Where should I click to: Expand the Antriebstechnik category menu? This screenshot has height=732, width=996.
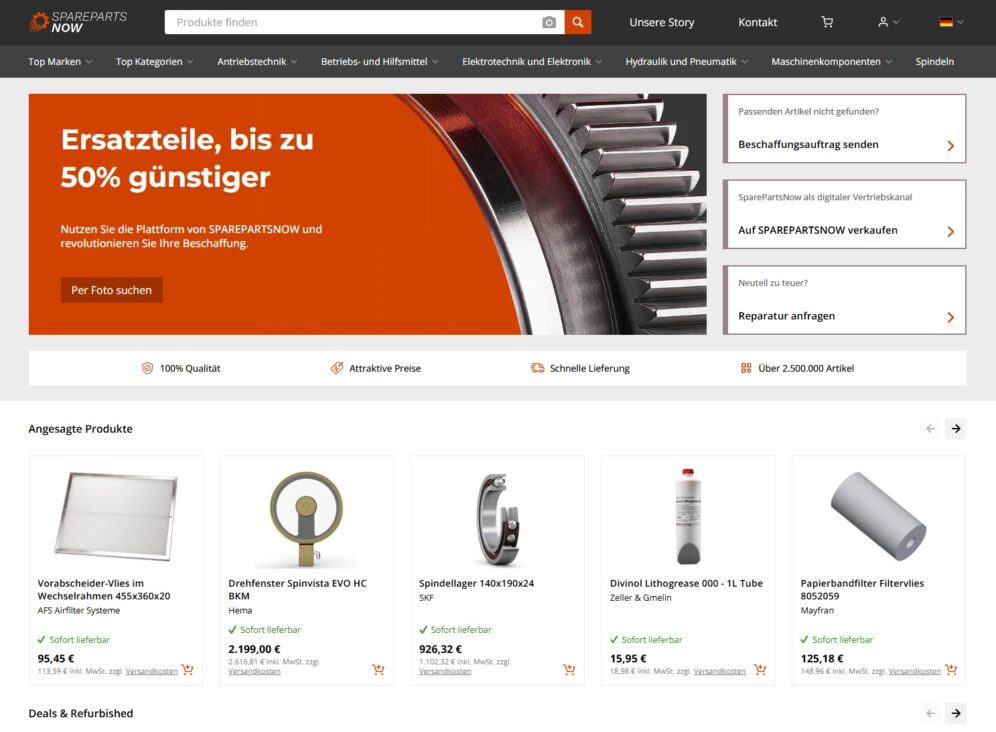point(257,62)
